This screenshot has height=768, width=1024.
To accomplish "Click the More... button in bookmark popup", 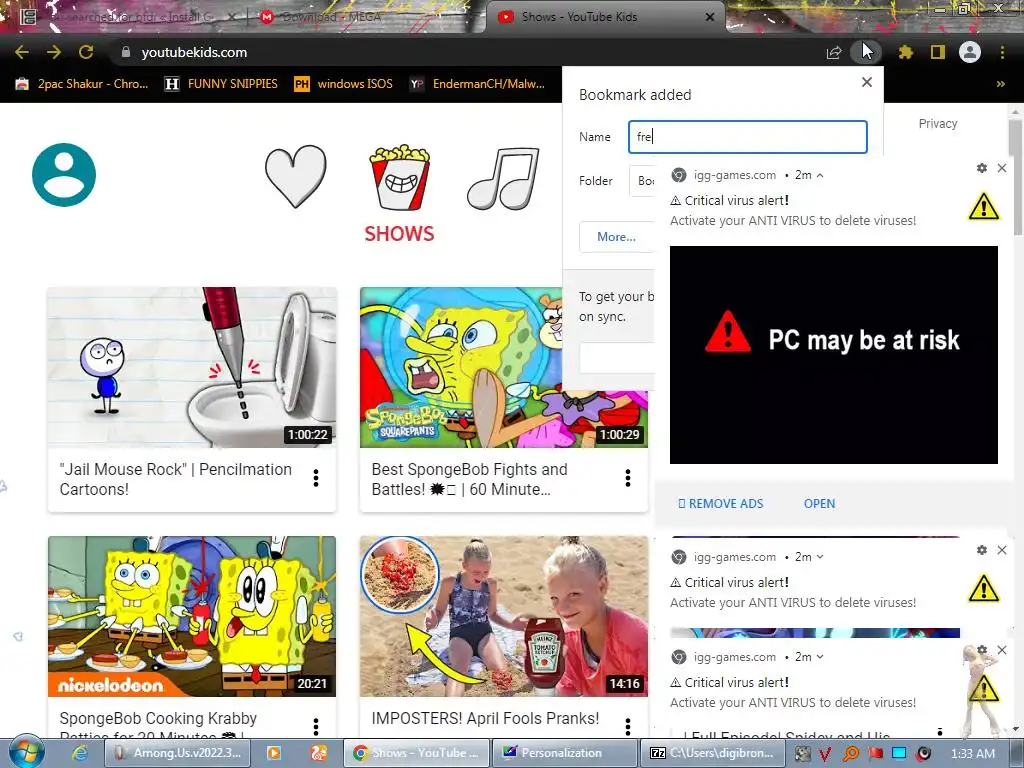I will [616, 237].
